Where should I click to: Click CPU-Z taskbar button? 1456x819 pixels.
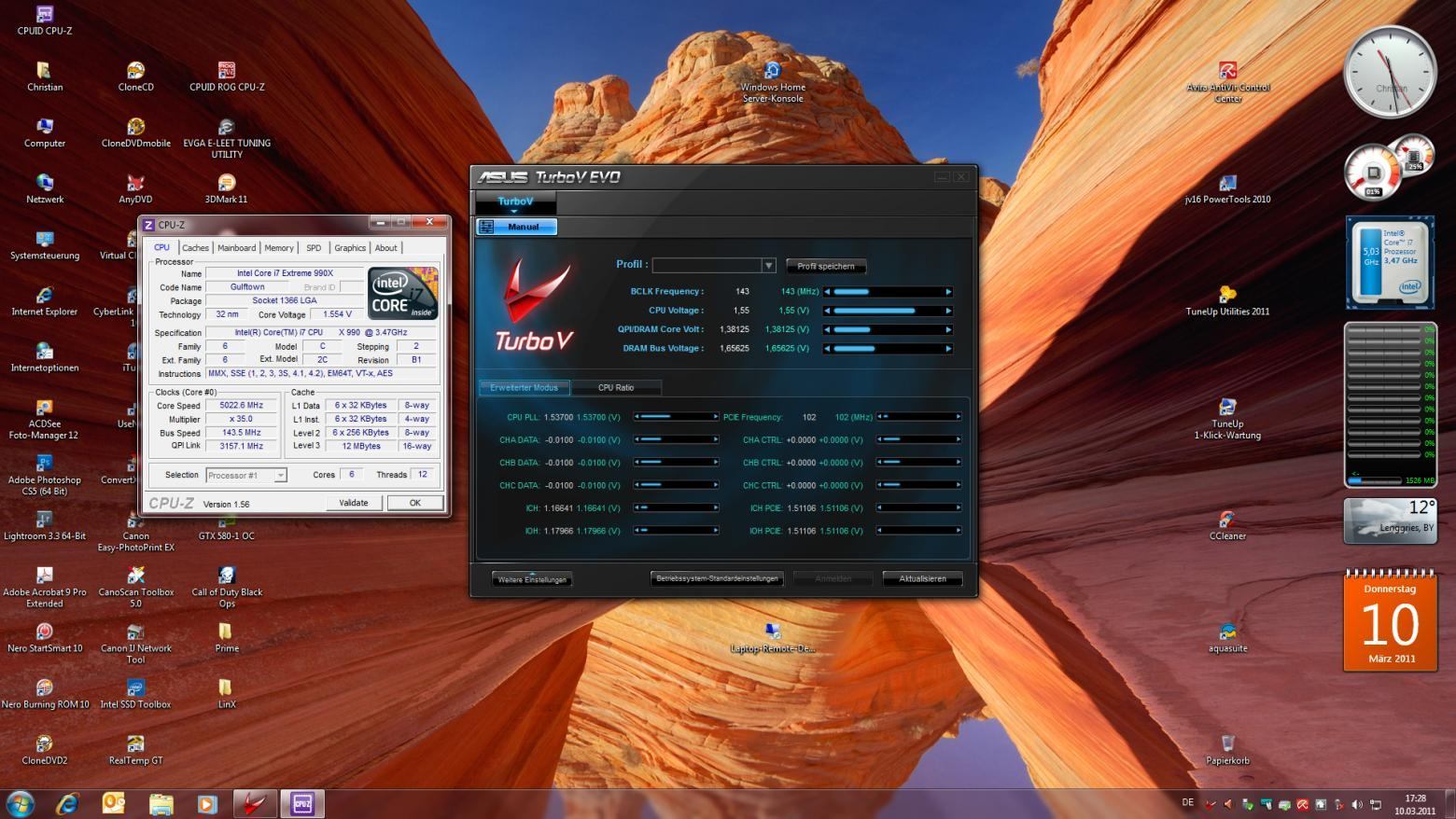click(x=301, y=803)
